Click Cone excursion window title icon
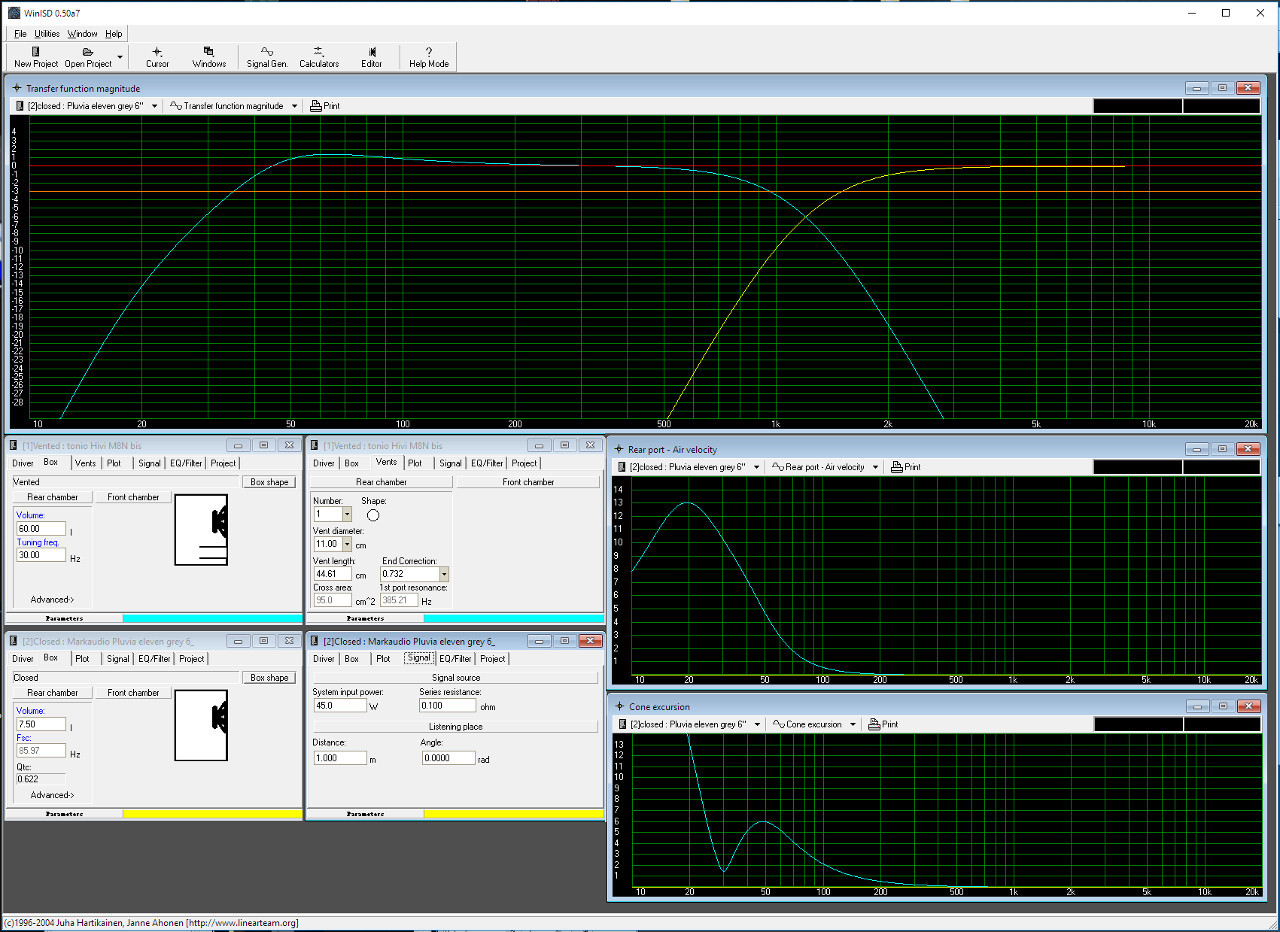This screenshot has height=932, width=1280. [x=620, y=706]
